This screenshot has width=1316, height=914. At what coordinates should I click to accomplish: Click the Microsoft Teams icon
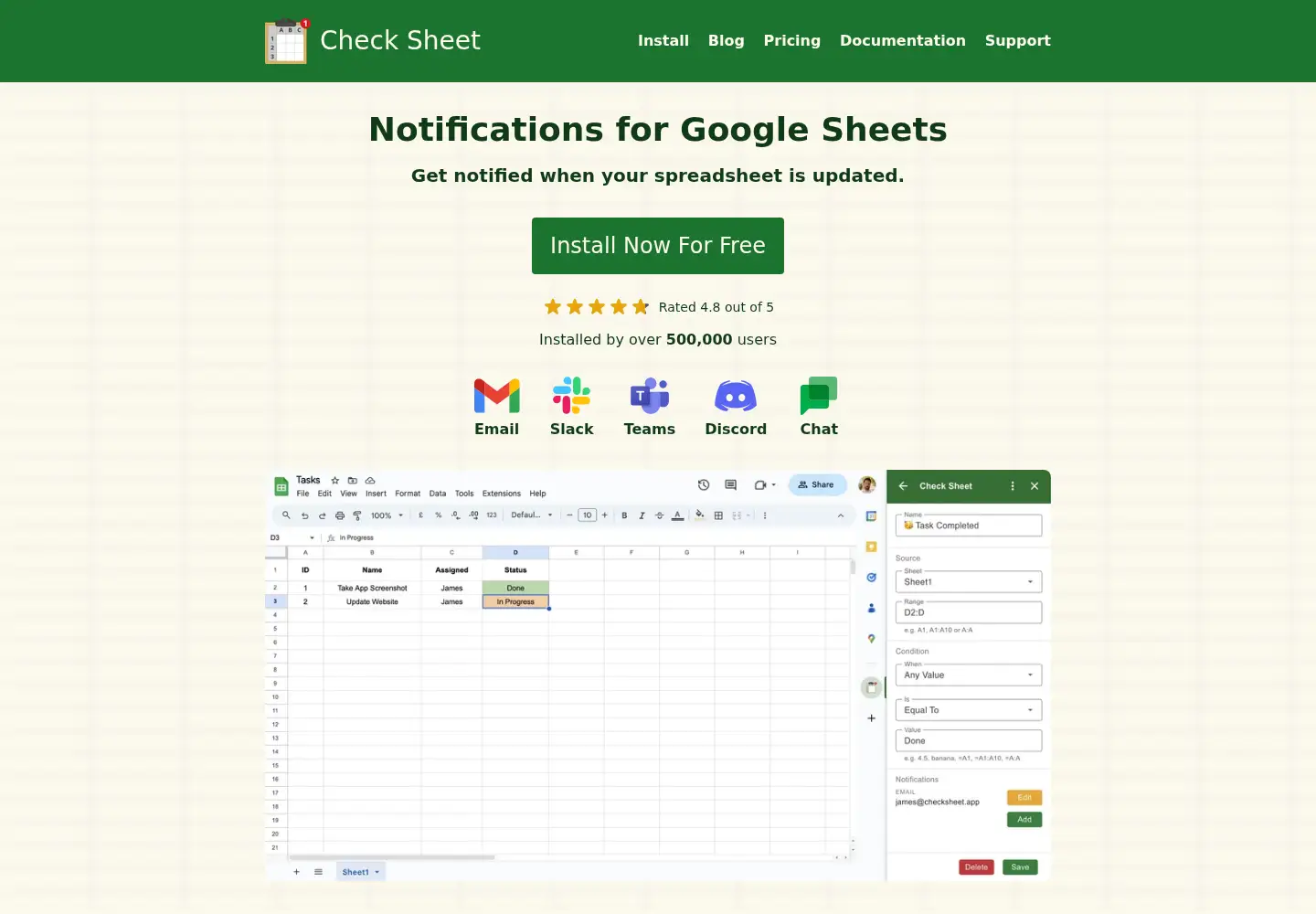(x=650, y=396)
